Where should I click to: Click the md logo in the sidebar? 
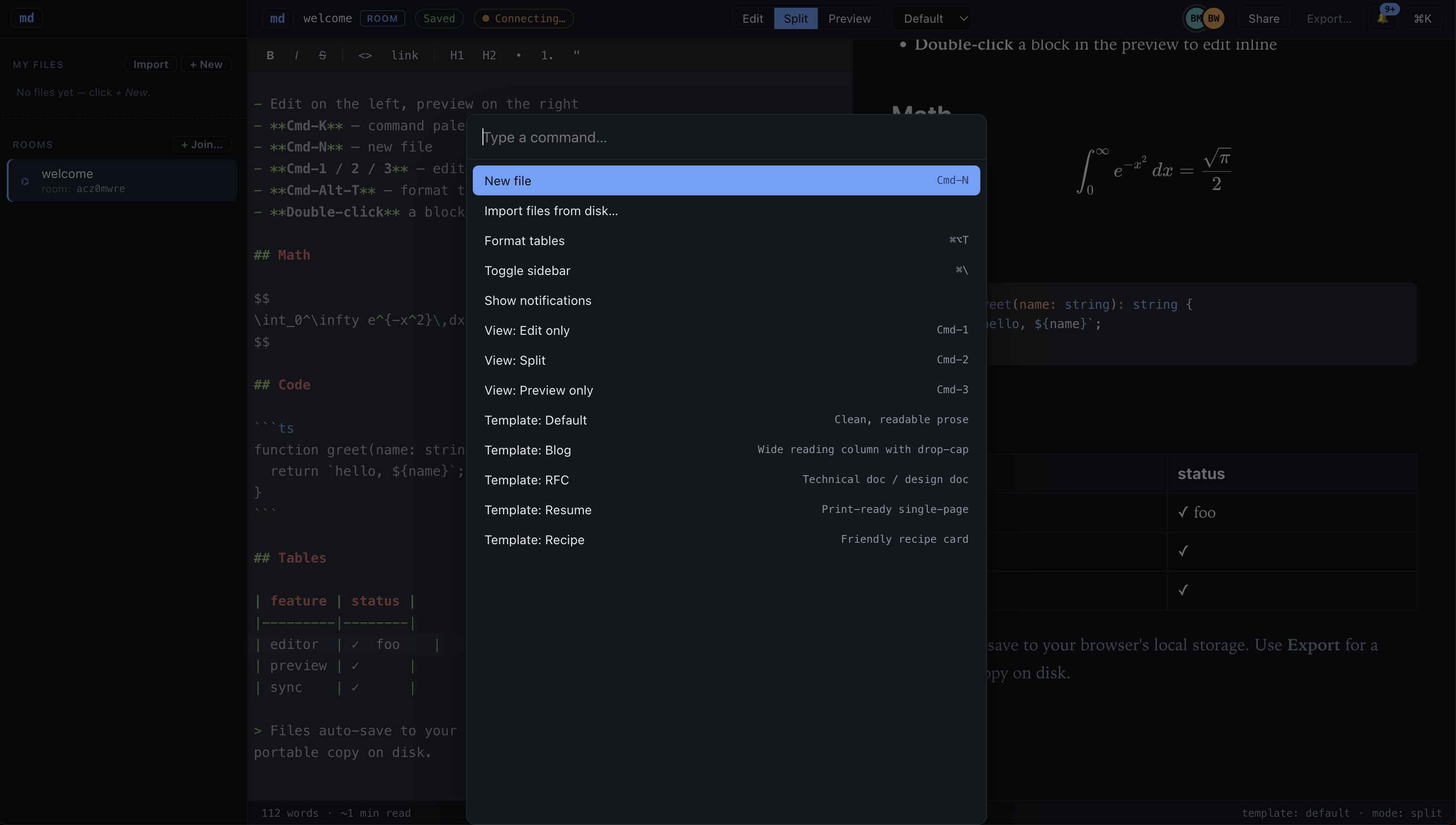pyautogui.click(x=27, y=18)
